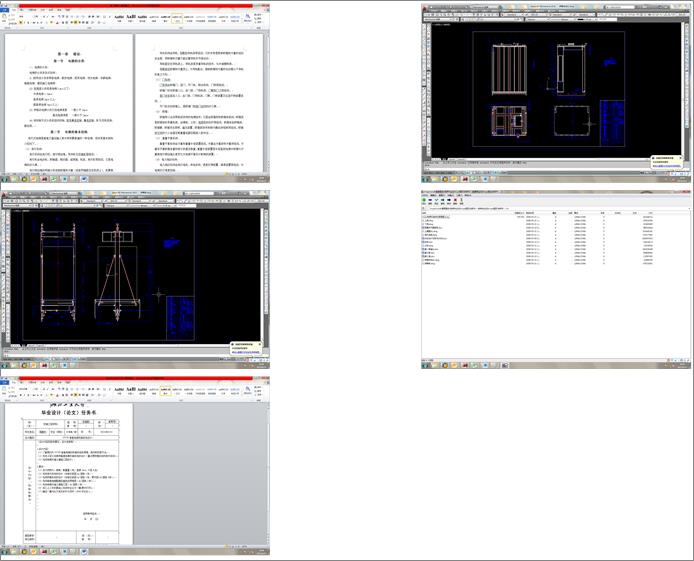Open Edit menu in 7-Zip archive window
Screen dimensions: 694x561
tap(433, 195)
